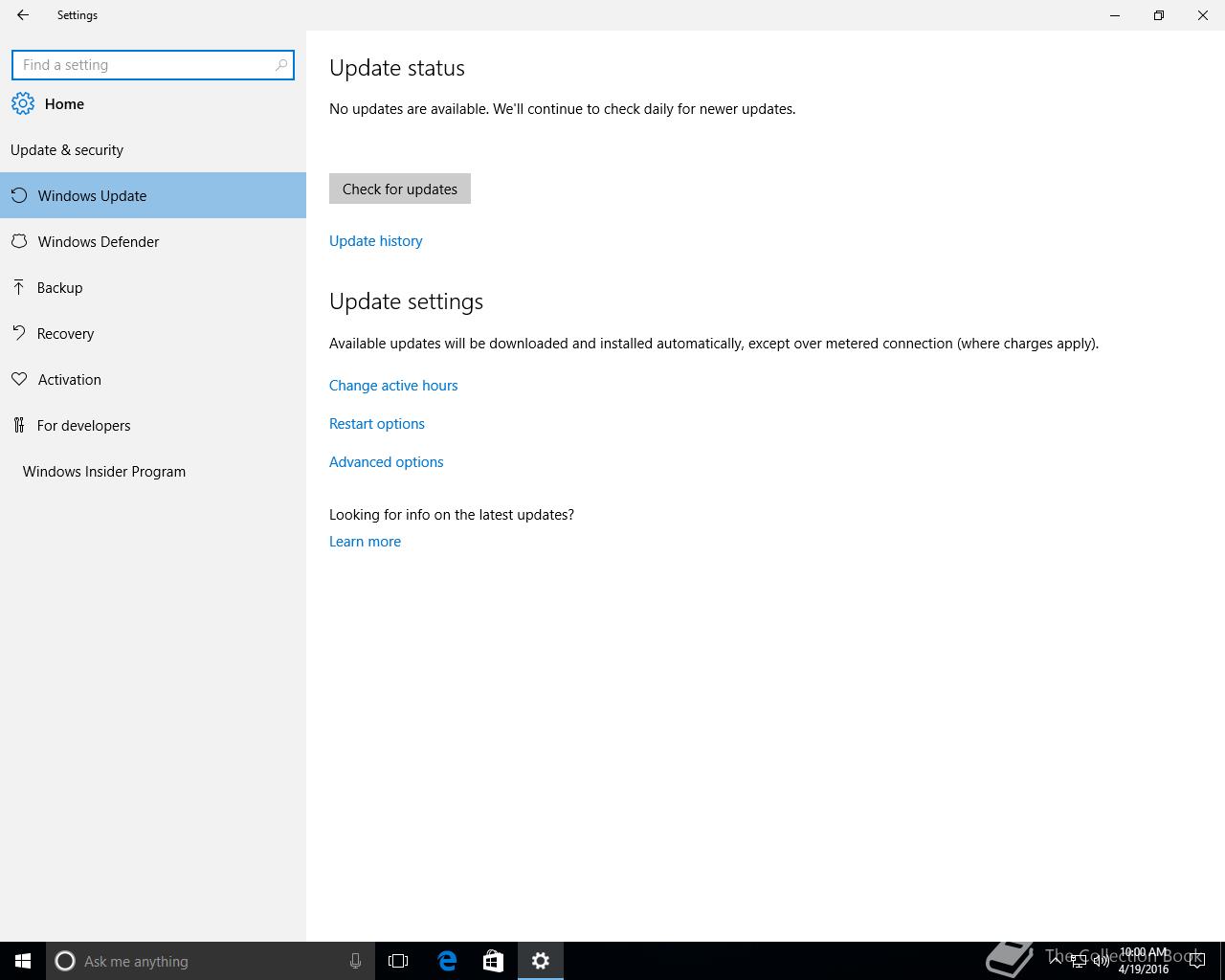Click the back arrow in the Settings title bar
This screenshot has width=1225, height=980.
(x=23, y=15)
